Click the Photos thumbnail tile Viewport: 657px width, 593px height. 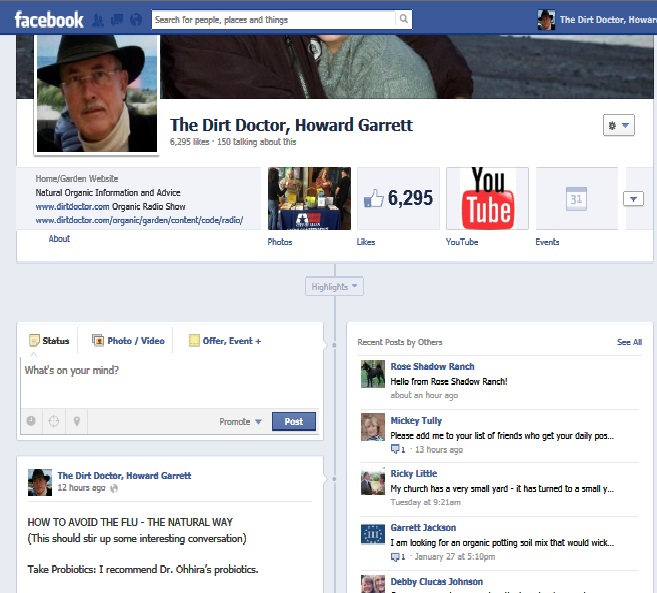tap(309, 198)
